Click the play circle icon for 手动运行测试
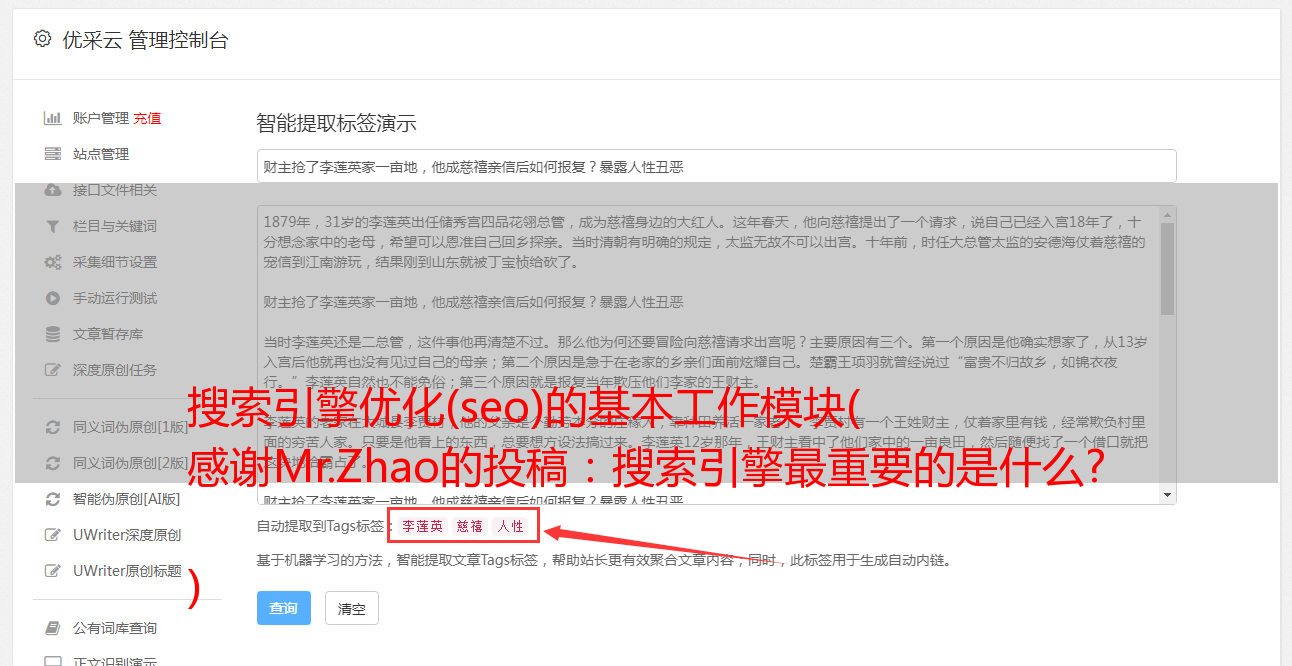 [x=52, y=298]
